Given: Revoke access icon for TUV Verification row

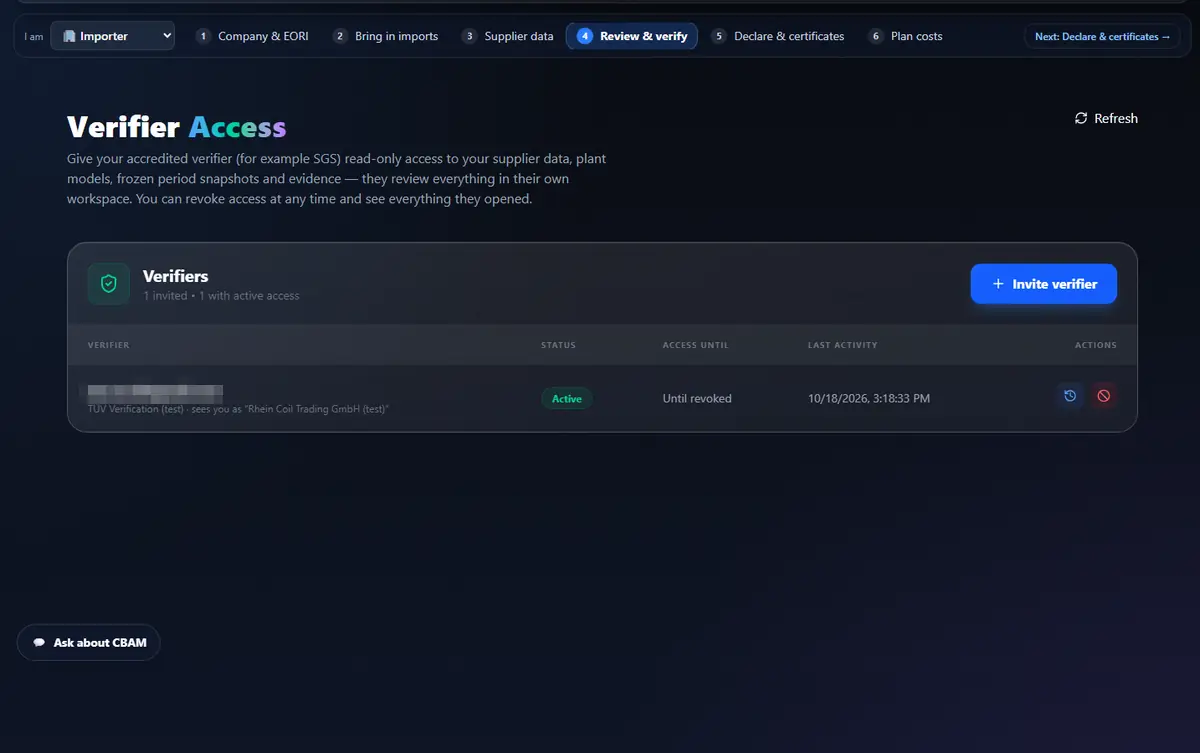Looking at the screenshot, I should pos(1104,396).
